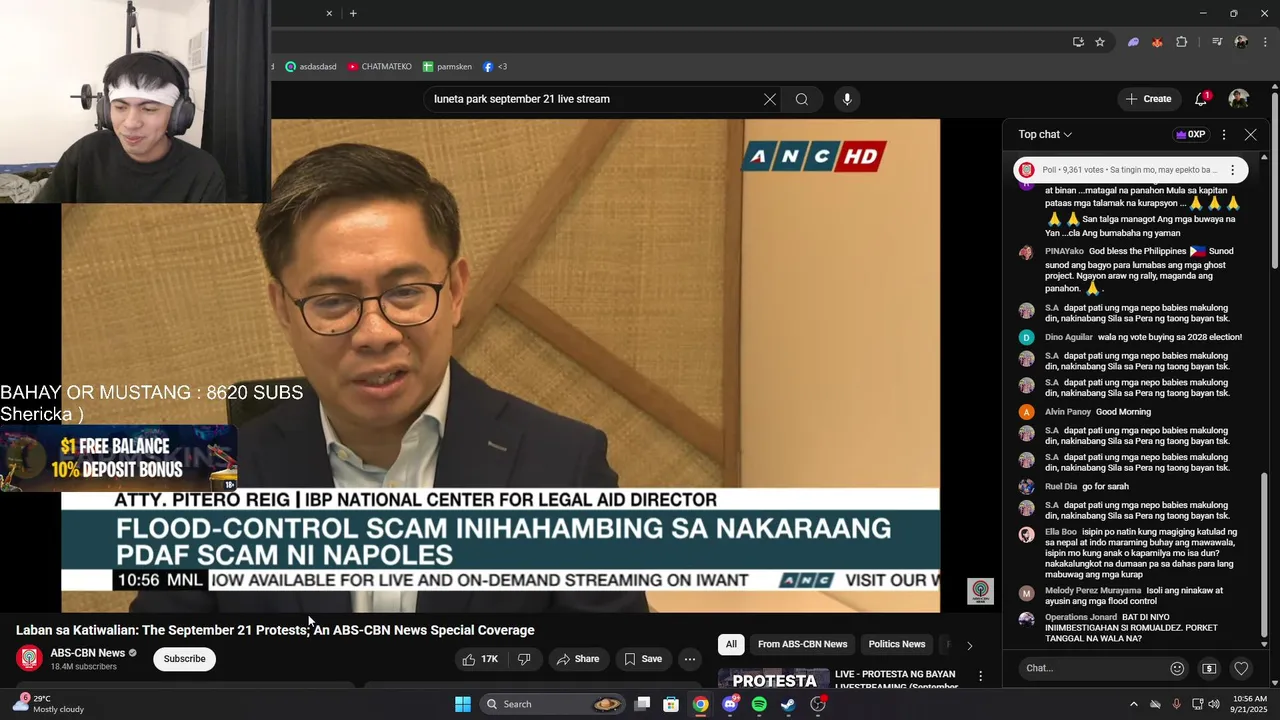Show more filter chips with the arrow

click(969, 645)
